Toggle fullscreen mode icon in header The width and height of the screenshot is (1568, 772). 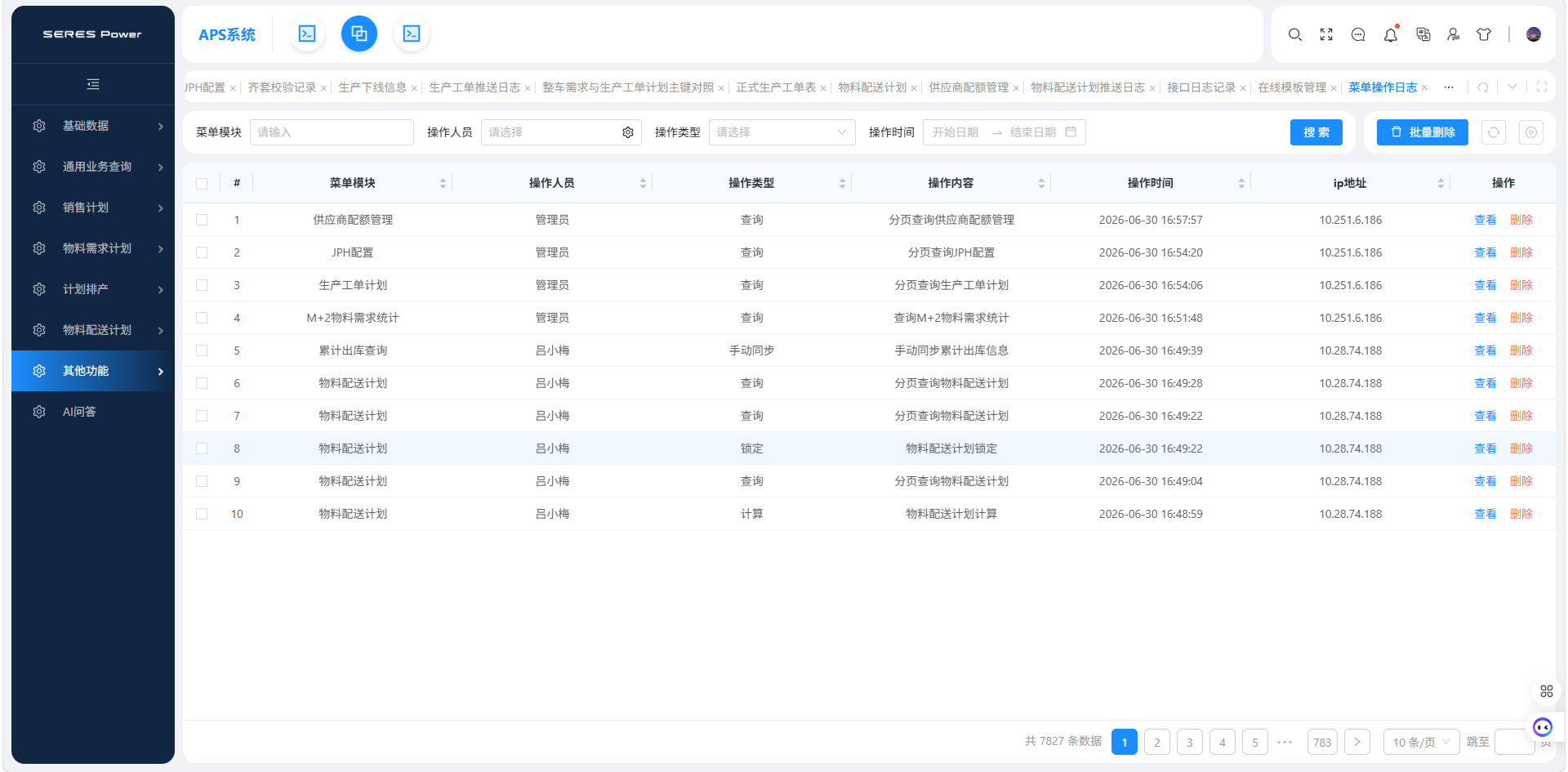[x=1326, y=34]
